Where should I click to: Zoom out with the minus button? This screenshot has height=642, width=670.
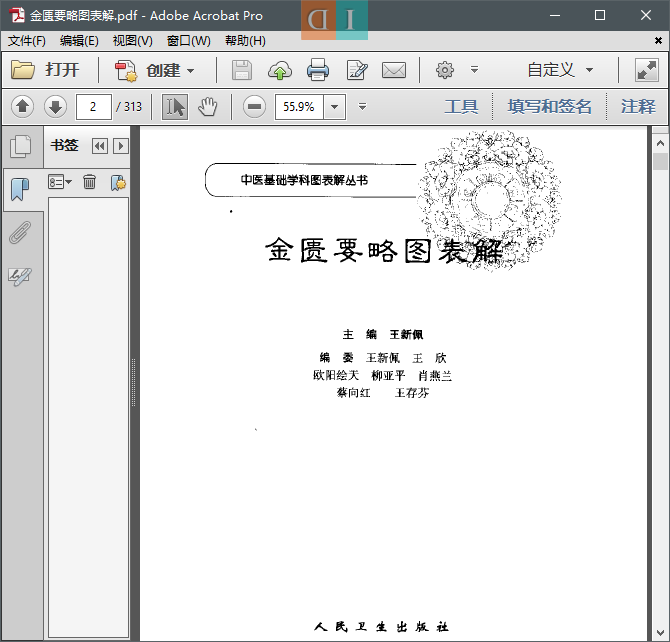(x=254, y=106)
